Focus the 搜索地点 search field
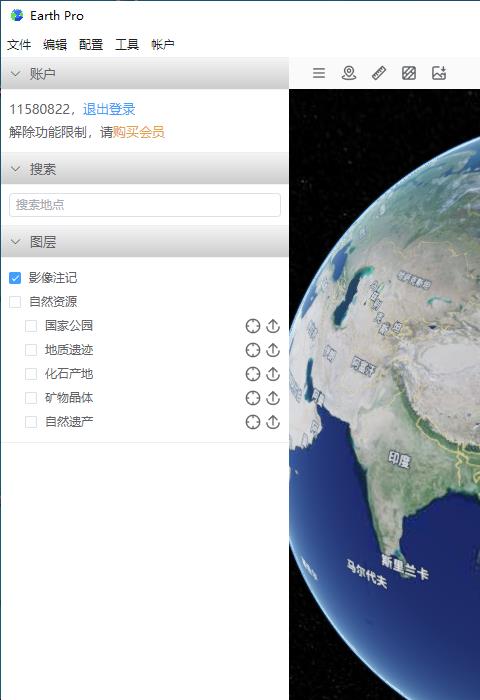The height and width of the screenshot is (700, 480). pyautogui.click(x=145, y=205)
